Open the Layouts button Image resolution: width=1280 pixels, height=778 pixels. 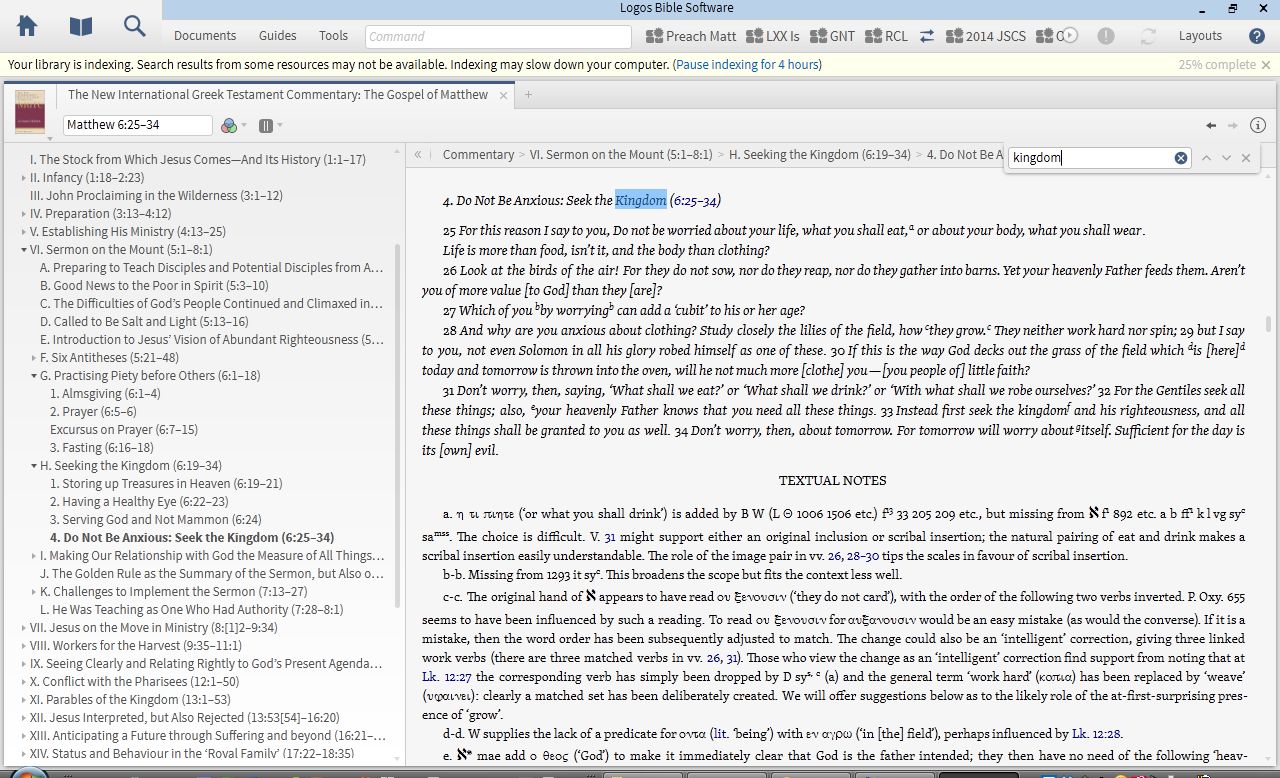(1200, 36)
